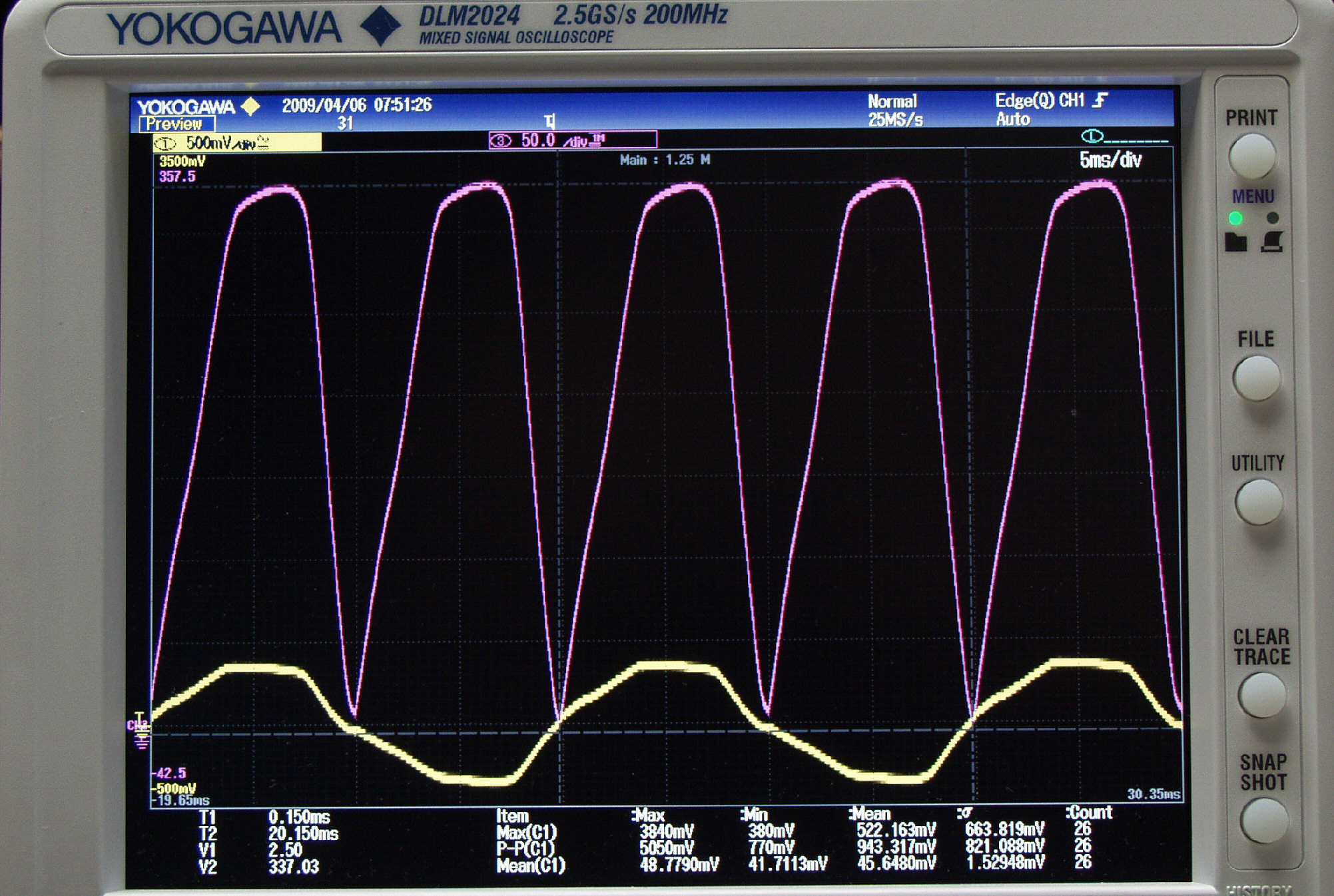This screenshot has width=1334, height=896.
Task: Click the CH1 zoom indicator icon top-right
Action: 1092,136
